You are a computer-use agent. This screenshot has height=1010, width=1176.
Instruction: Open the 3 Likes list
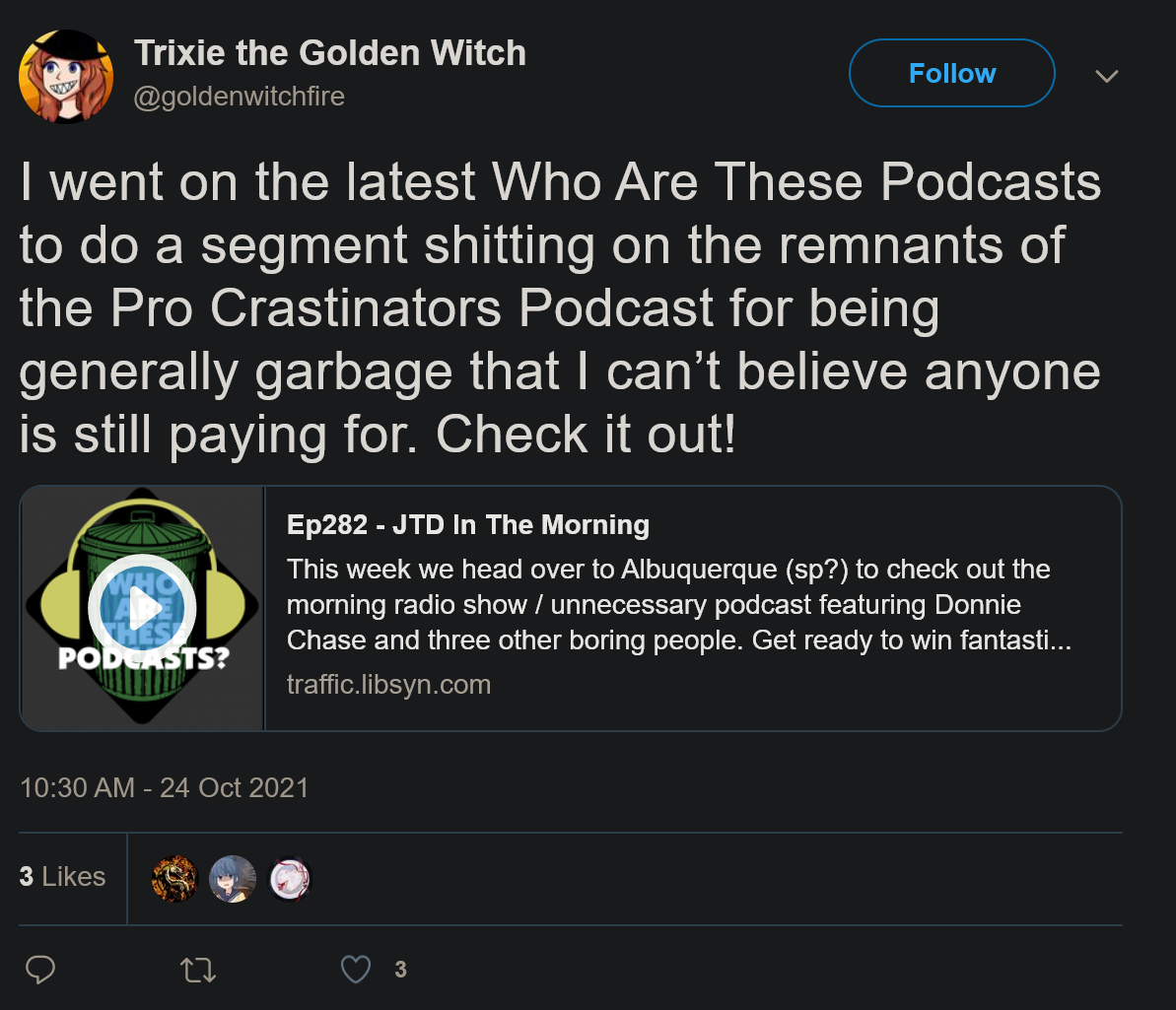click(x=62, y=877)
